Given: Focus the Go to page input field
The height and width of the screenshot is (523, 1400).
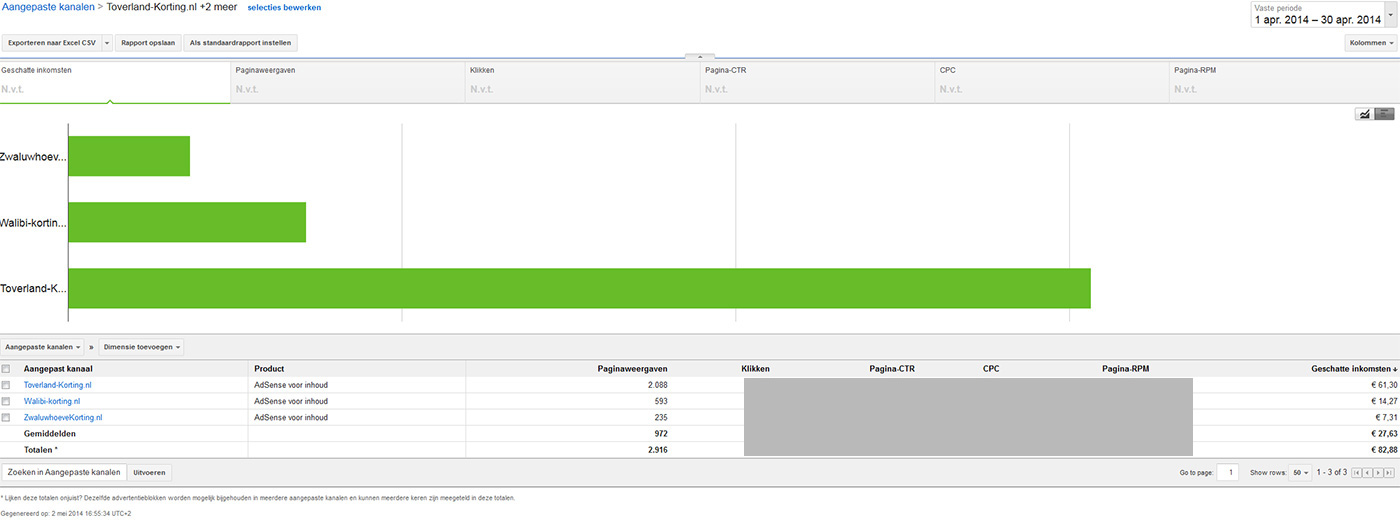Looking at the screenshot, I should pos(1228,472).
